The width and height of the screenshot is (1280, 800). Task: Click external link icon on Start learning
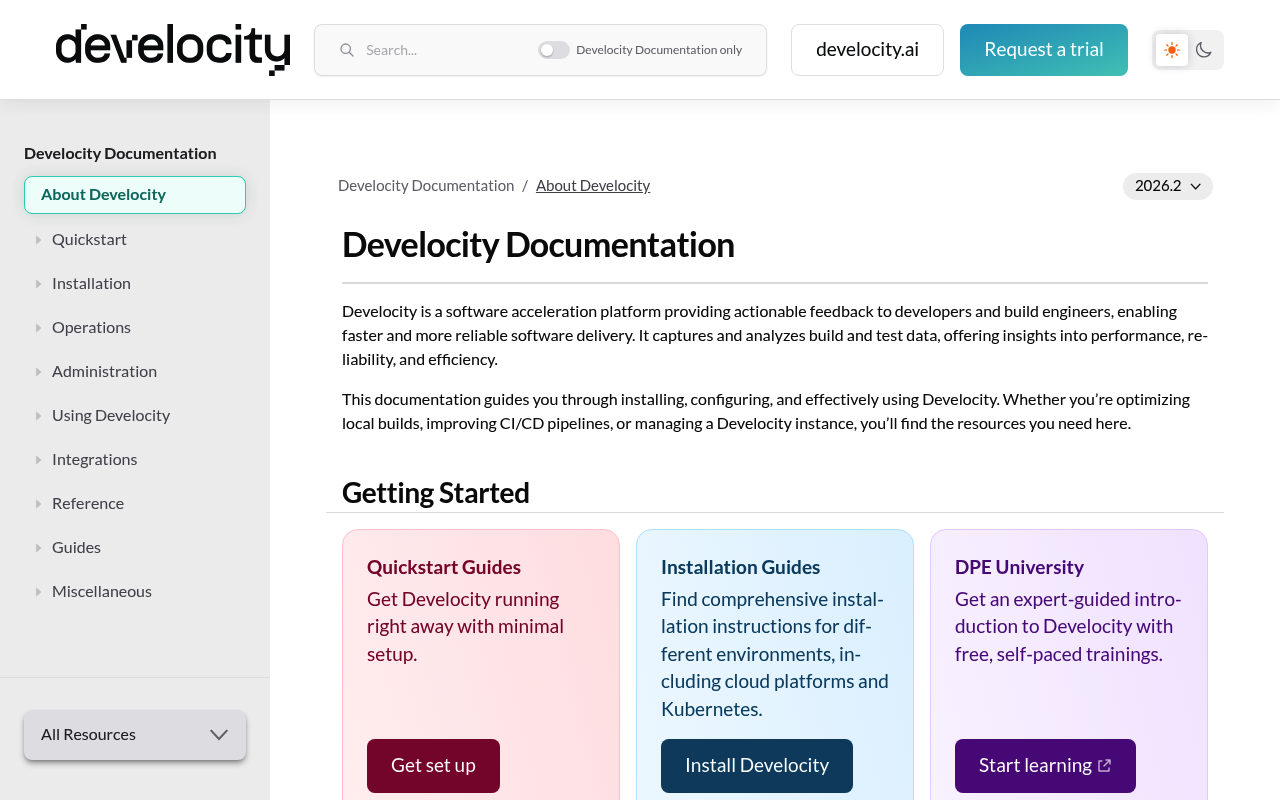point(1105,765)
